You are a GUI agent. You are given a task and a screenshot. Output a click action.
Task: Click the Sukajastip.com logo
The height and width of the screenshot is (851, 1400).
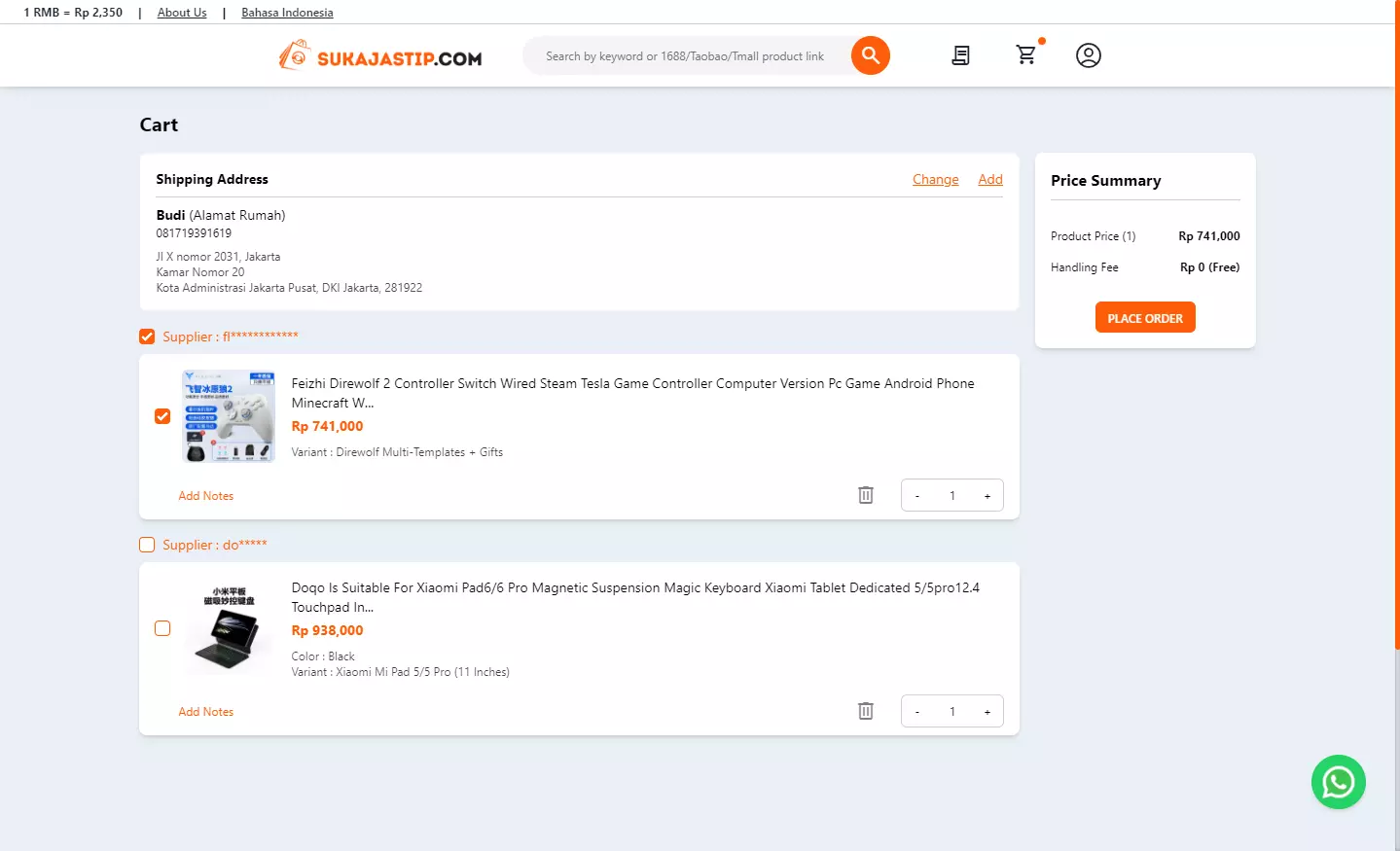[379, 55]
